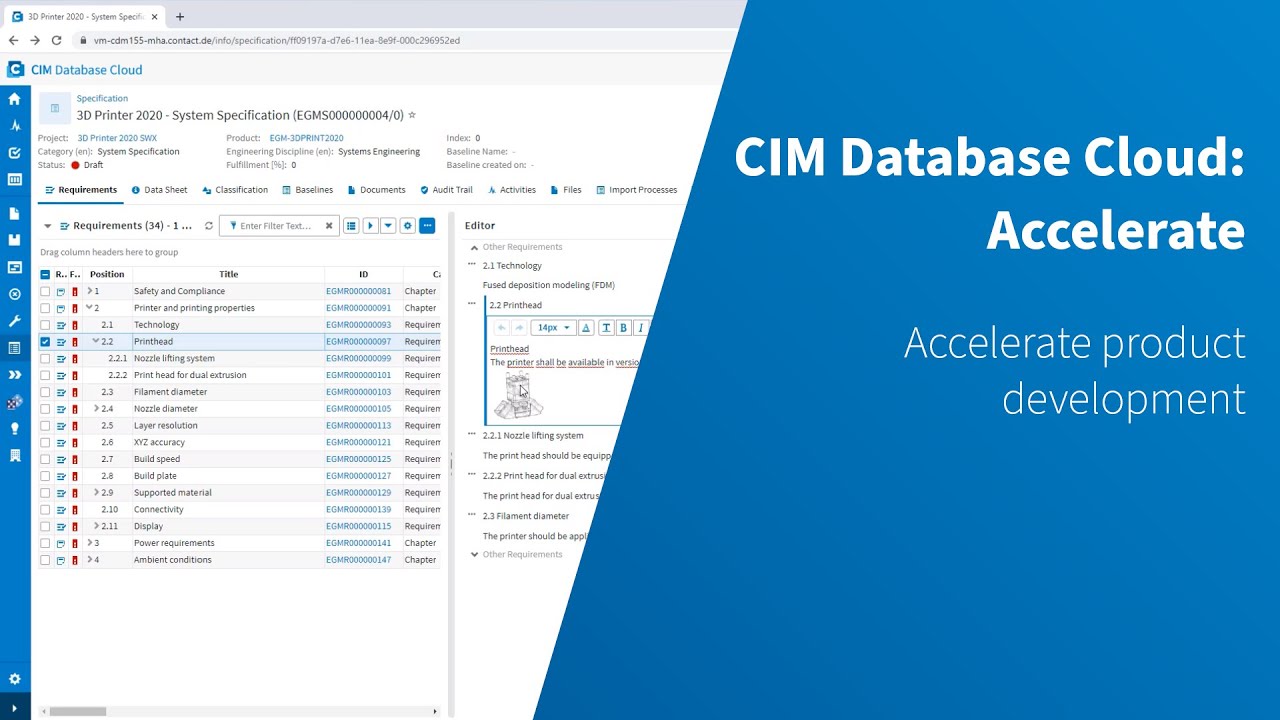Open the activity pulse icon in the sidebar

(x=14, y=126)
